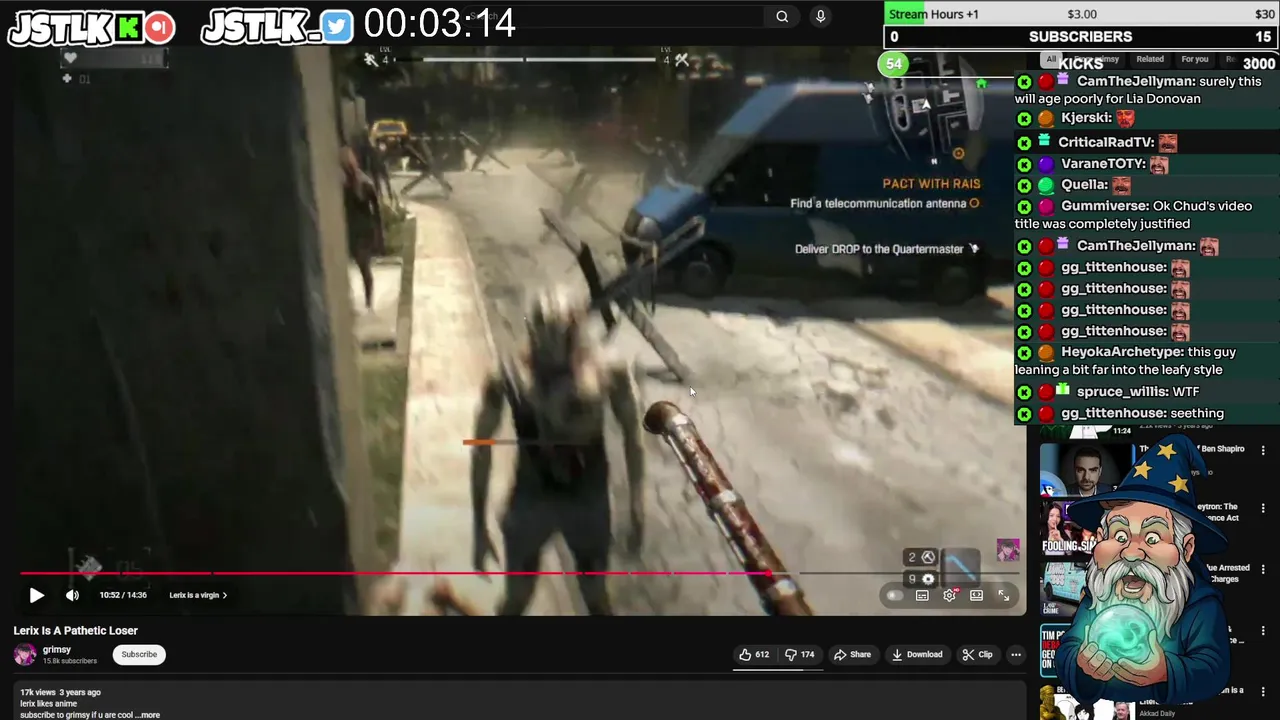Share the video
The image size is (1280, 720).
pyautogui.click(x=853, y=655)
